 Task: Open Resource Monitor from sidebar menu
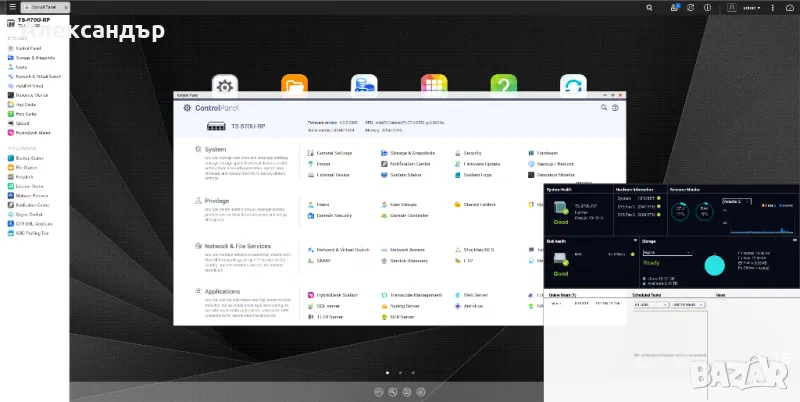[28, 95]
